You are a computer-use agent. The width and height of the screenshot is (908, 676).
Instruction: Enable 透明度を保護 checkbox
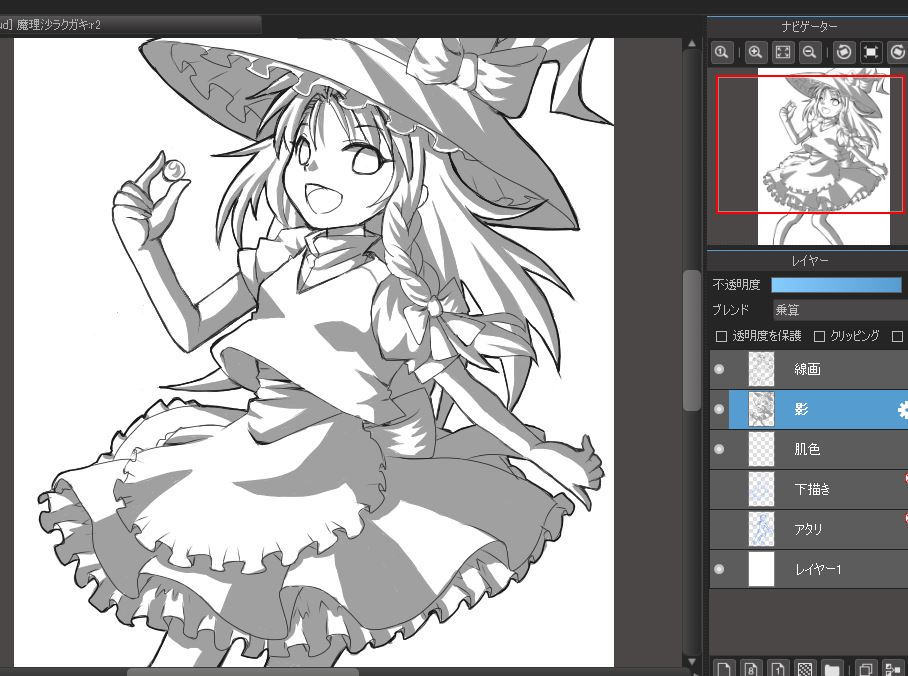tap(722, 336)
